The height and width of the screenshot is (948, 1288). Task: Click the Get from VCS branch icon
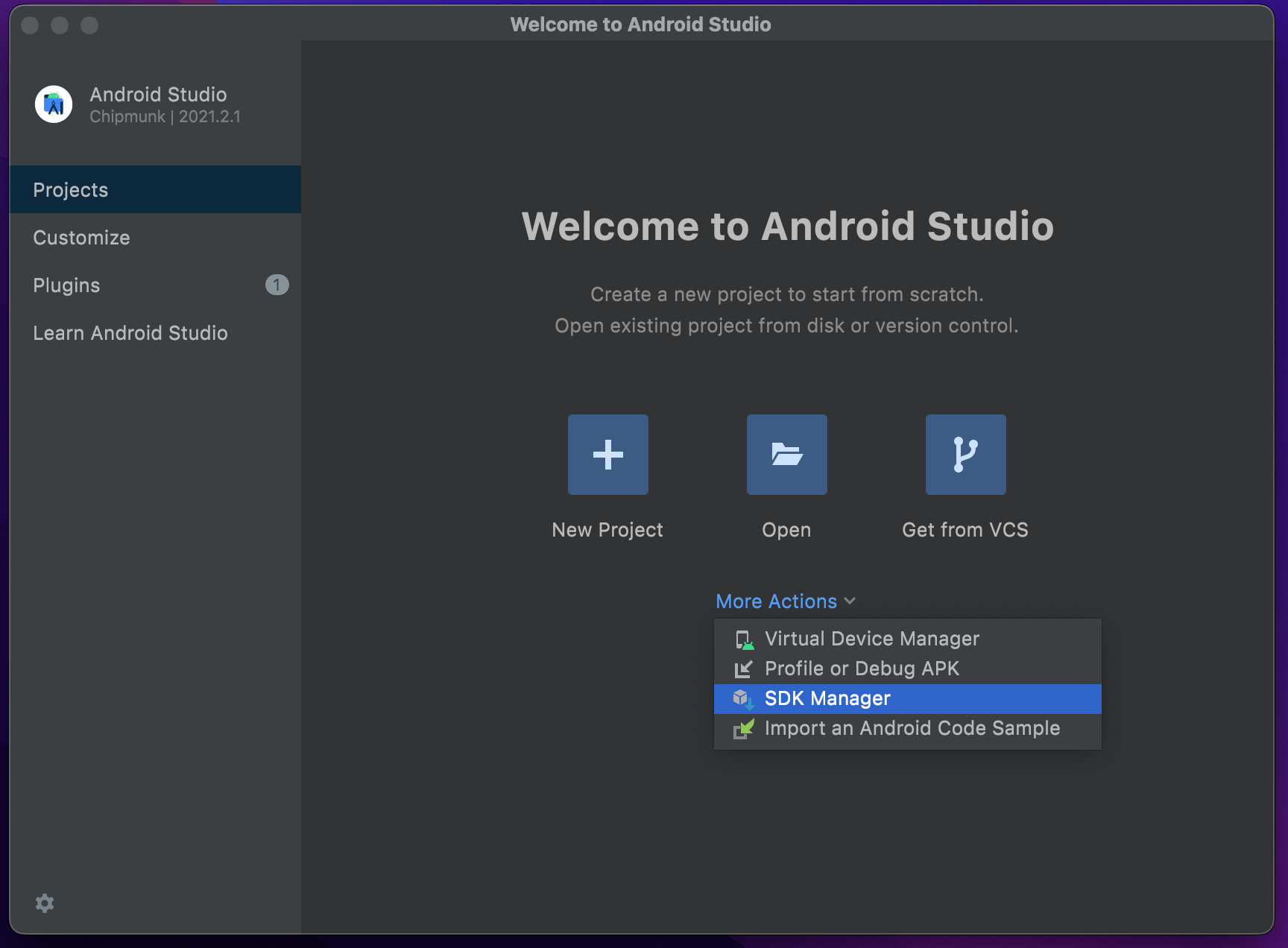[965, 455]
